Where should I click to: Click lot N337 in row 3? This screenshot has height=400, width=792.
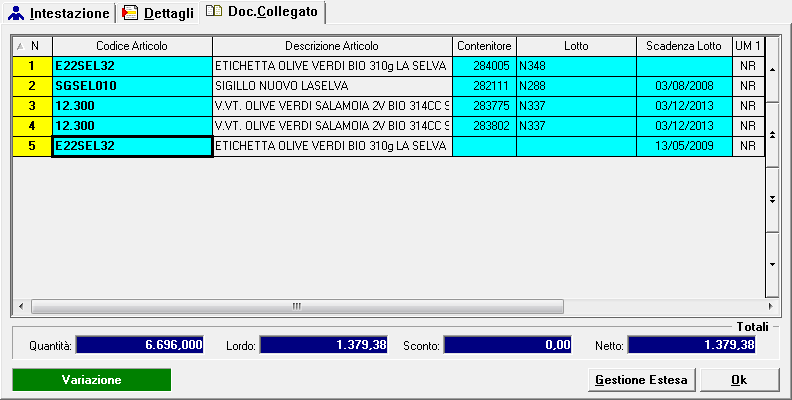pyautogui.click(x=576, y=106)
